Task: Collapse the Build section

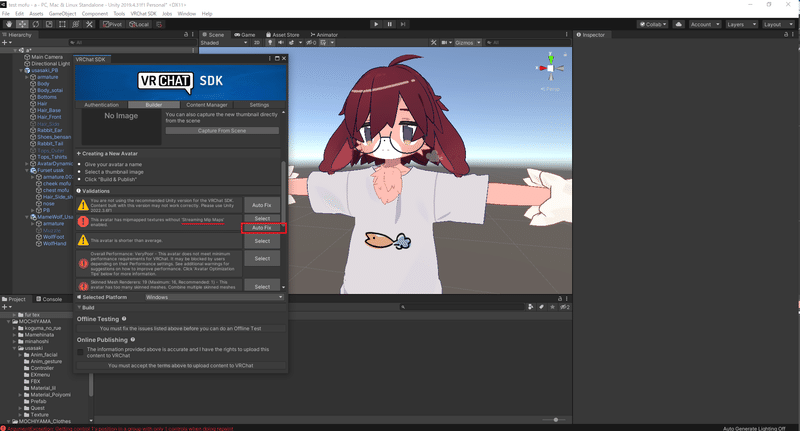Action: (79, 308)
